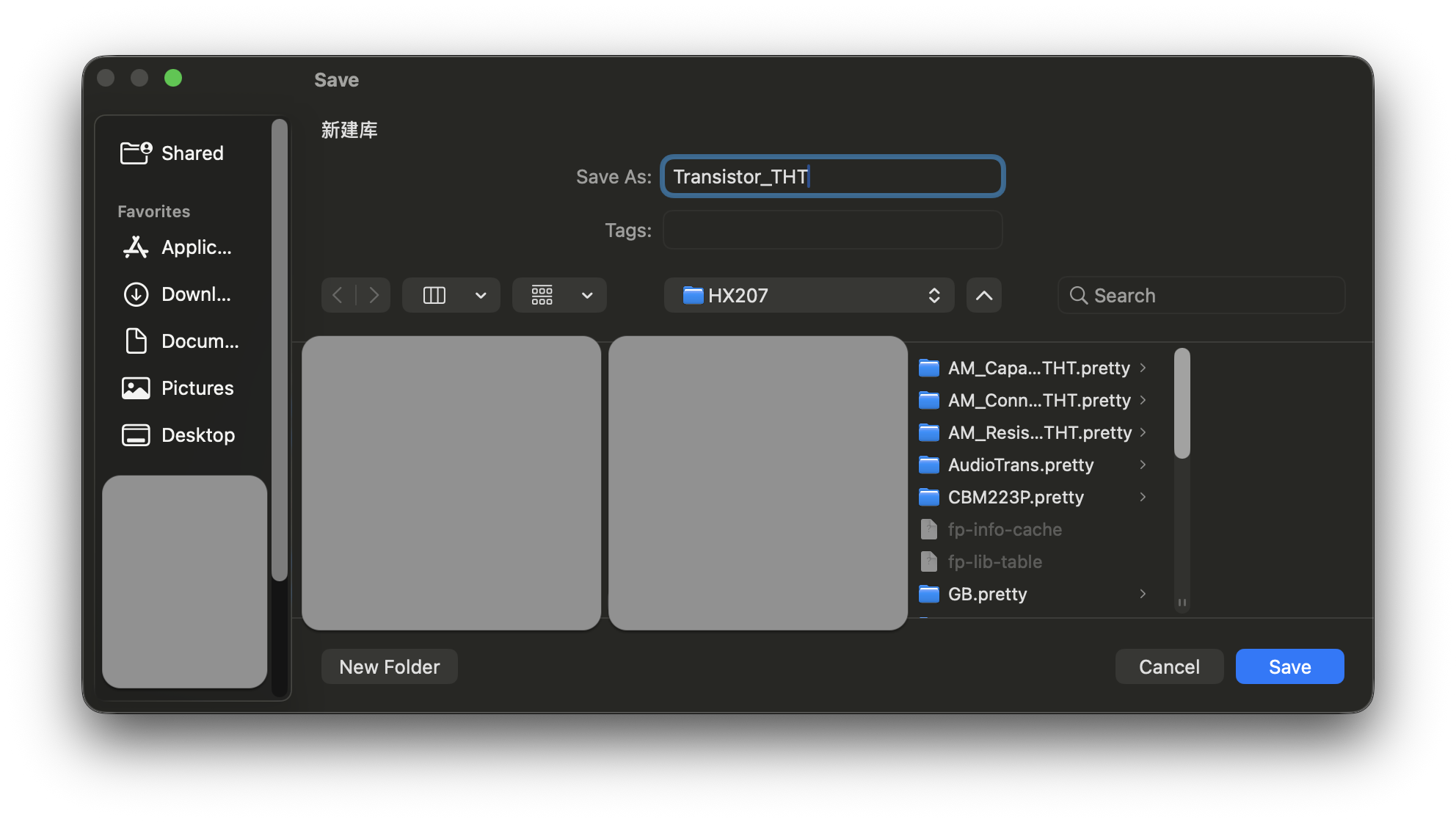
Task: Click the New Folder button
Action: coord(389,666)
